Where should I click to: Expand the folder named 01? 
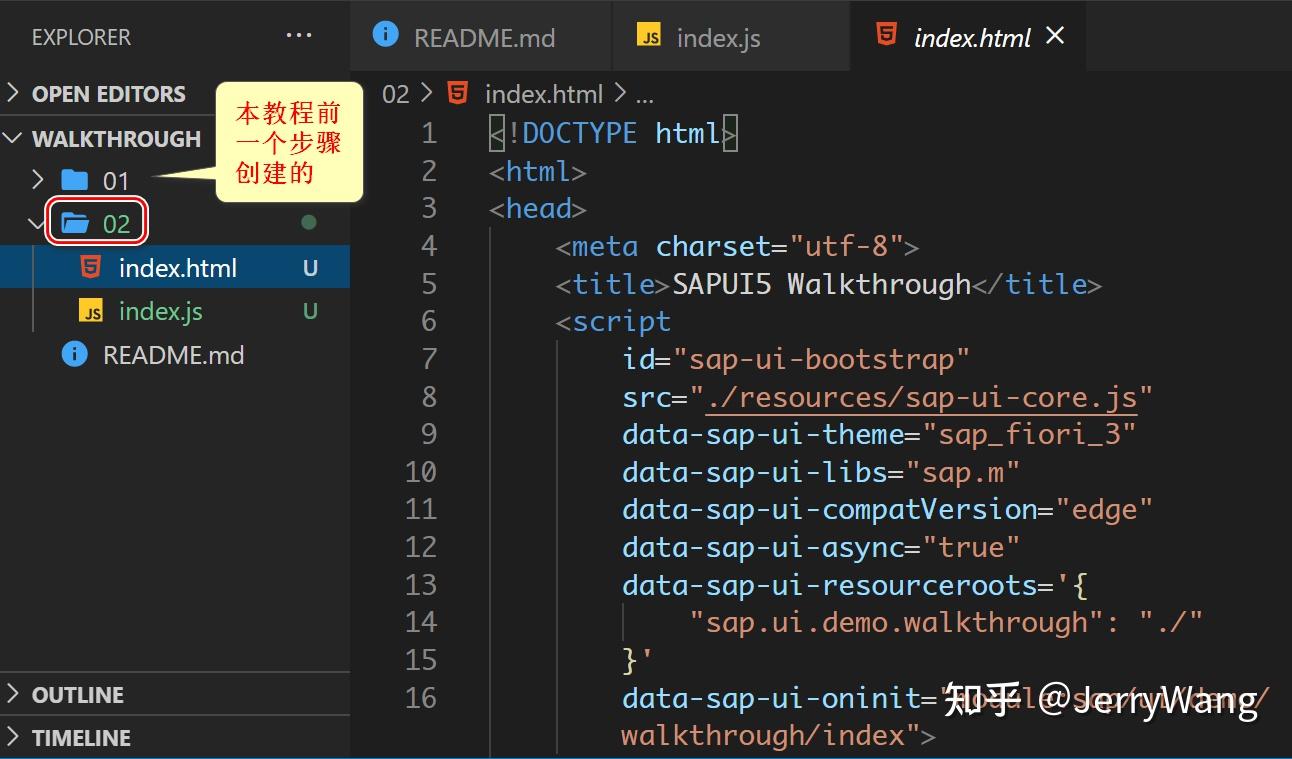click(37, 180)
